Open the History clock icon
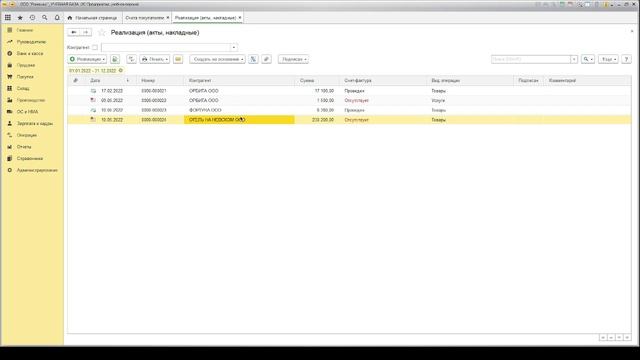 point(32,18)
